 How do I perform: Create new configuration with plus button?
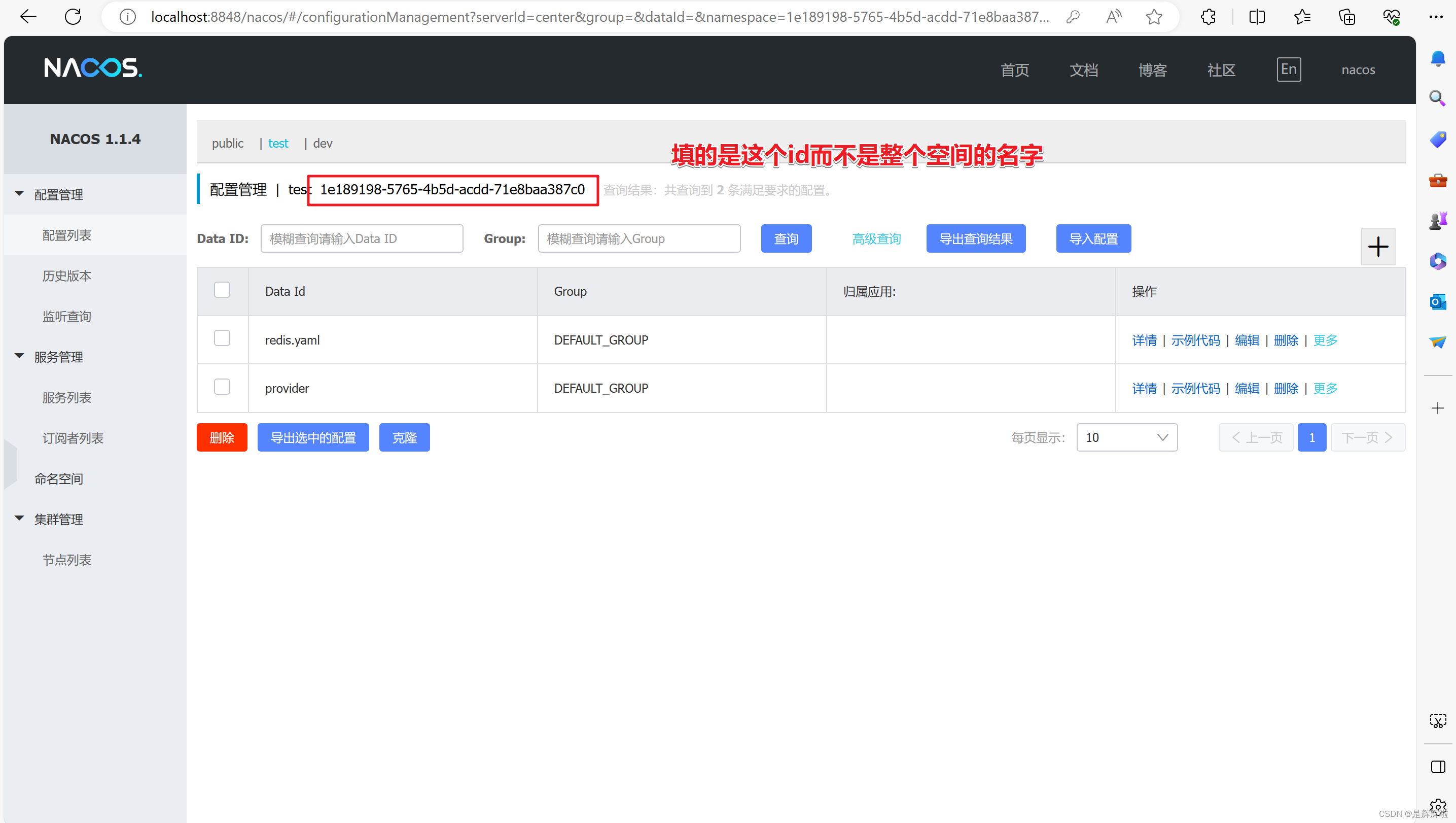(1378, 247)
